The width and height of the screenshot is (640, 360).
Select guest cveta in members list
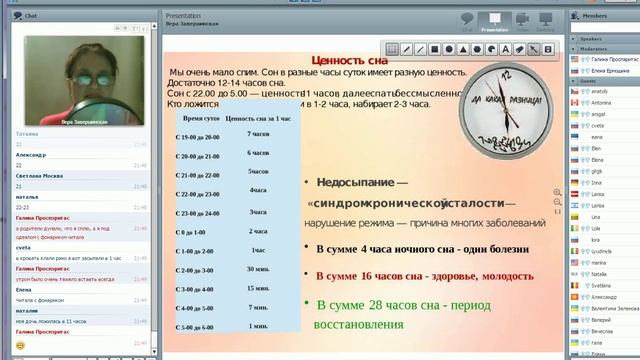(x=605, y=126)
